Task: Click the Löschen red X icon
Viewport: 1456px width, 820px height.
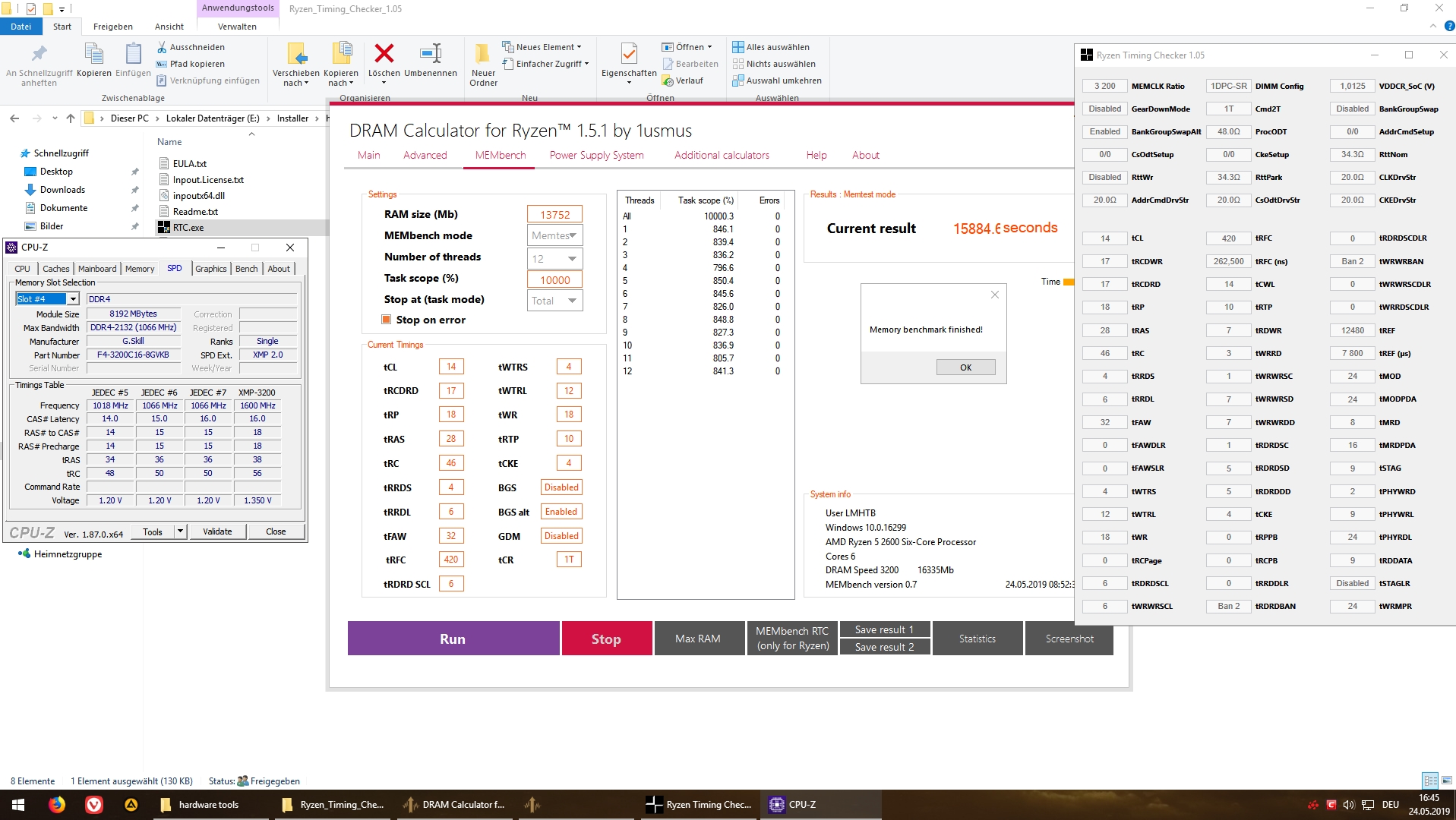Action: (x=384, y=53)
